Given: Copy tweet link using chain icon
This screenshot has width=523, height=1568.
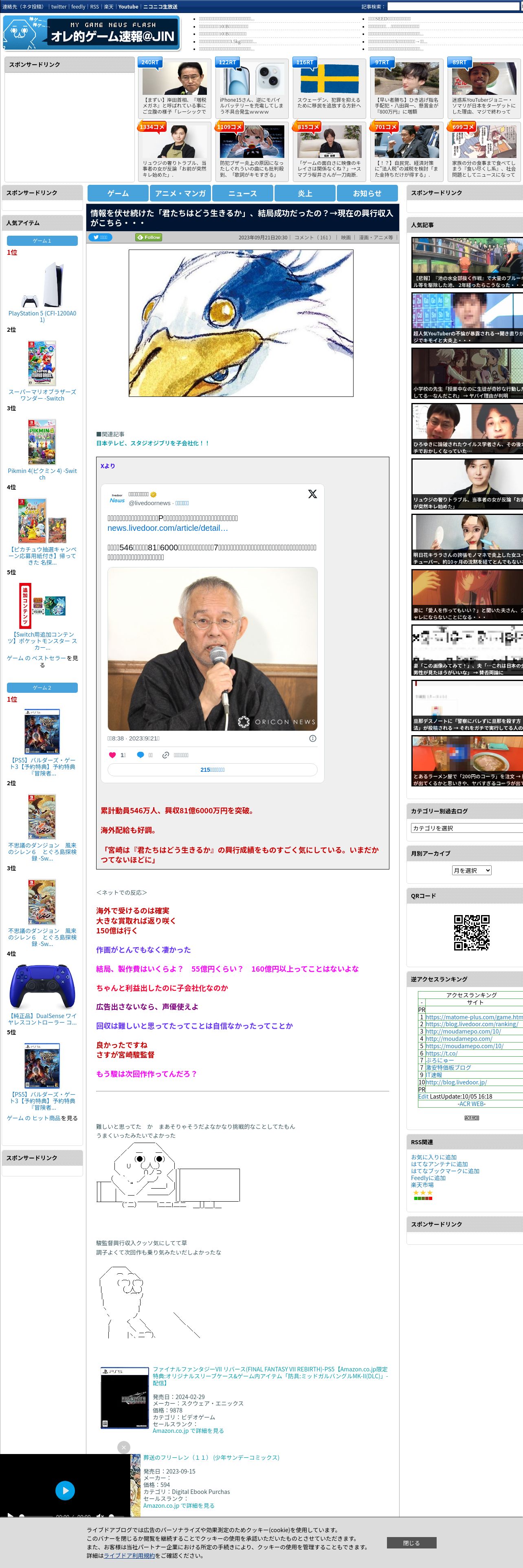Looking at the screenshot, I should pos(166,755).
